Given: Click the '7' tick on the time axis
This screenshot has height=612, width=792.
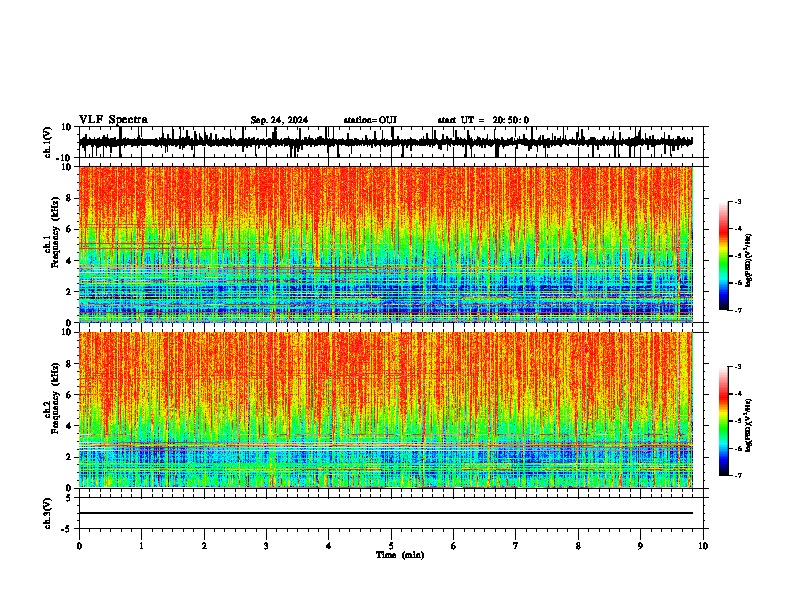Looking at the screenshot, I should 516,546.
